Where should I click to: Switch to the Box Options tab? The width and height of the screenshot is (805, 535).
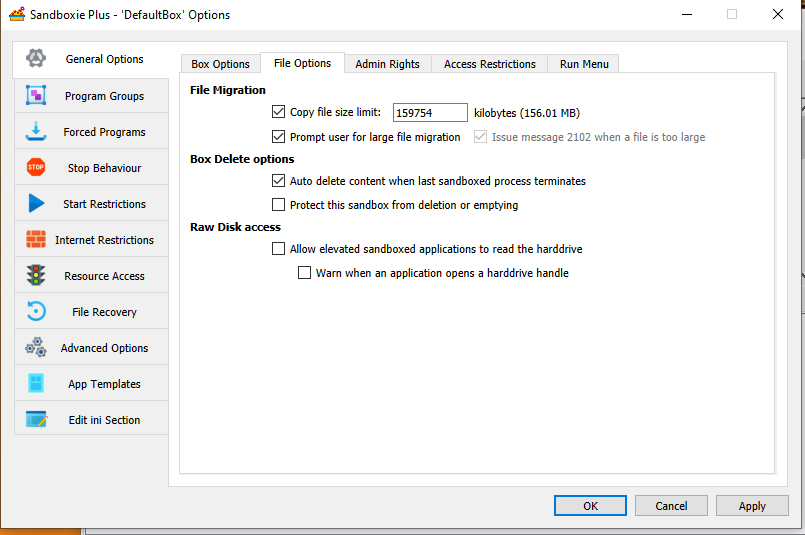click(x=220, y=64)
